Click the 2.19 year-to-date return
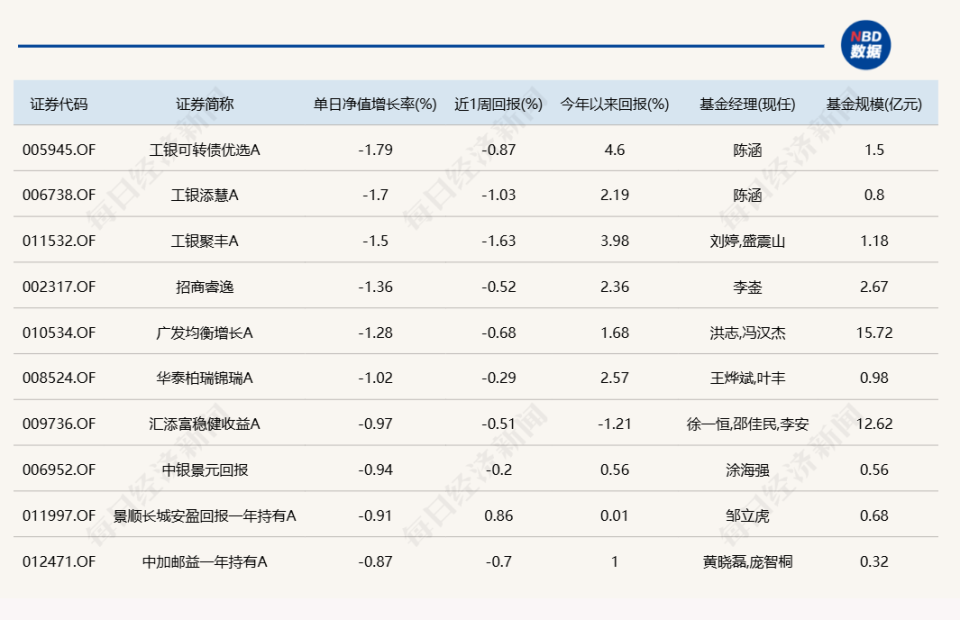 click(x=615, y=195)
